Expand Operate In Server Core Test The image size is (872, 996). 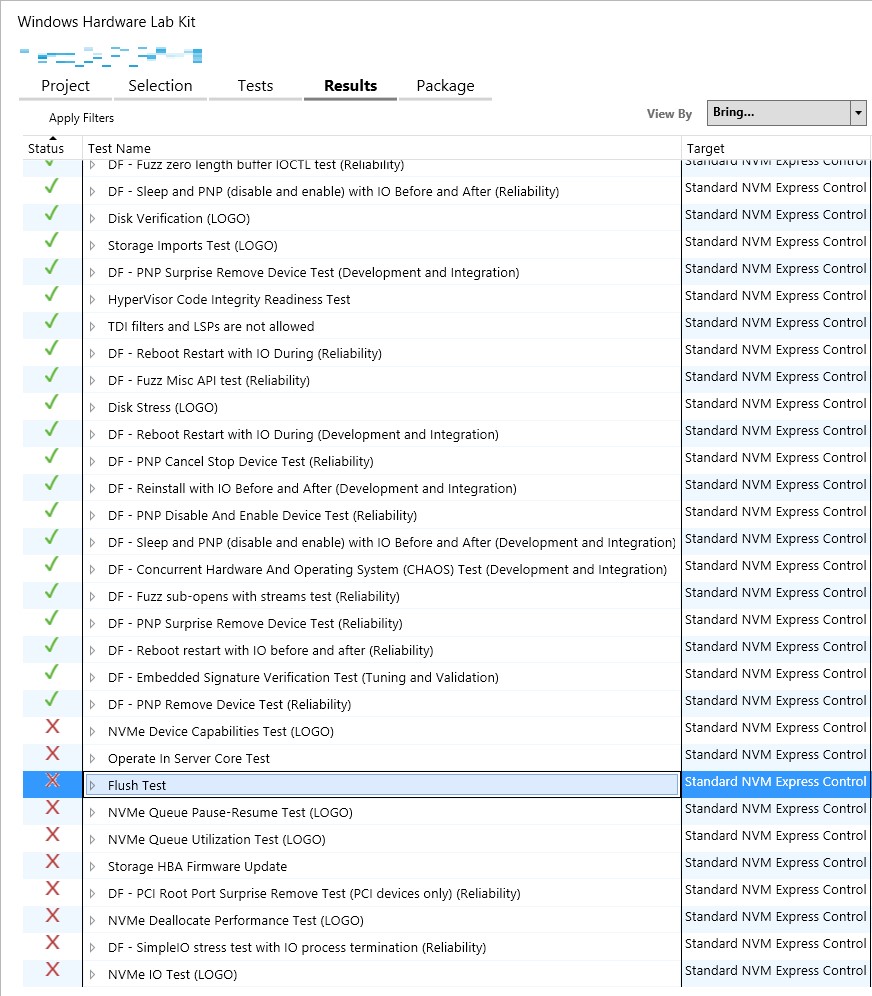pos(92,758)
